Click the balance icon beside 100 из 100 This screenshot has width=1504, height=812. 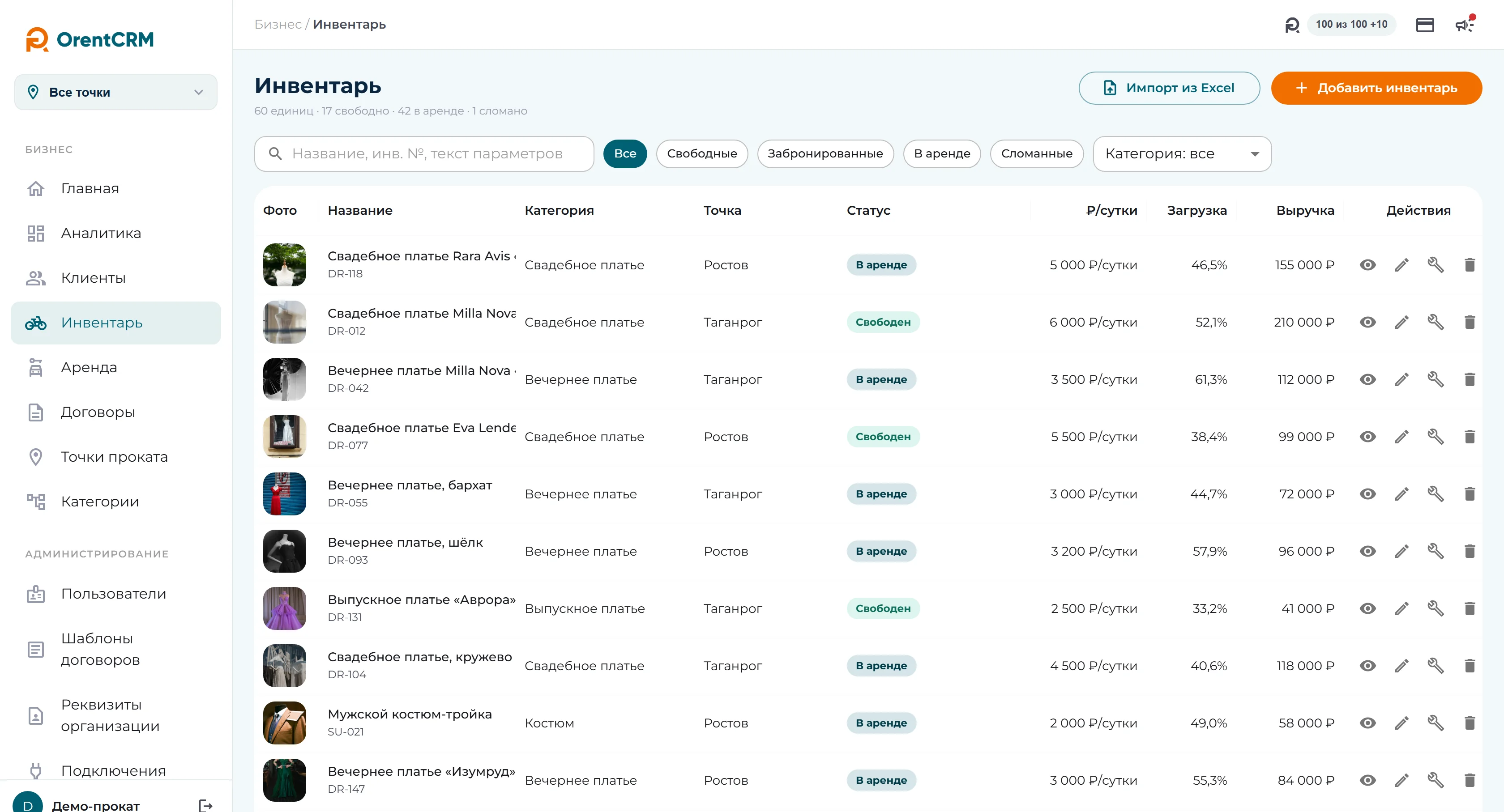pos(1292,25)
